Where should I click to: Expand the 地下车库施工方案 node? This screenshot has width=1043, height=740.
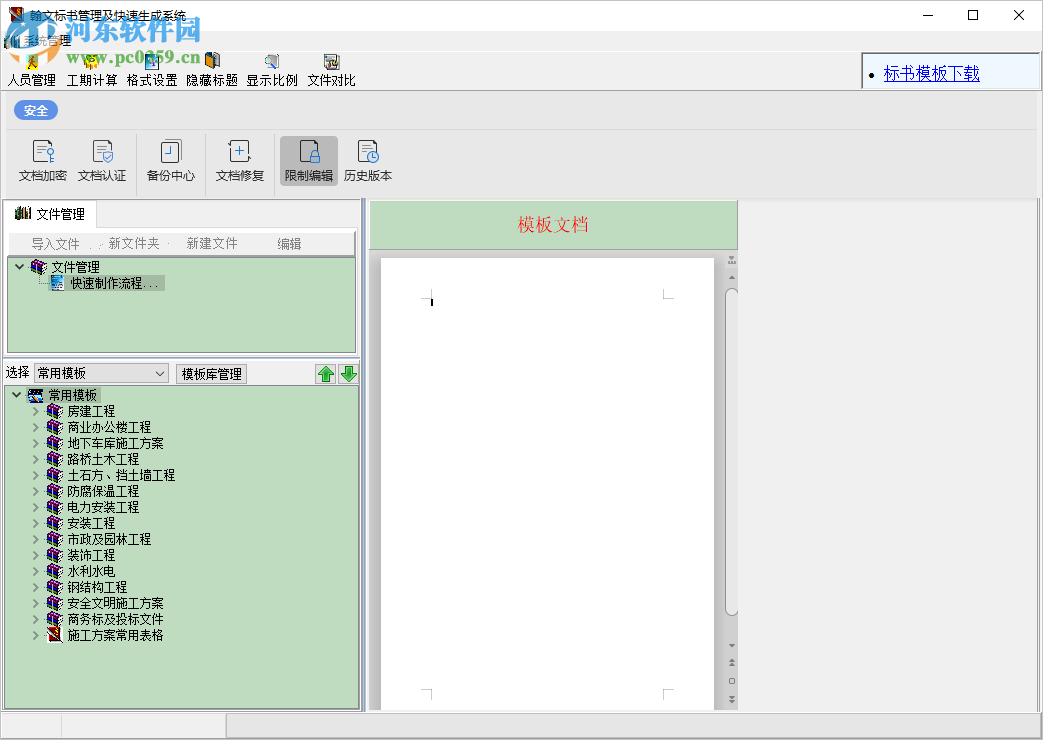36,443
